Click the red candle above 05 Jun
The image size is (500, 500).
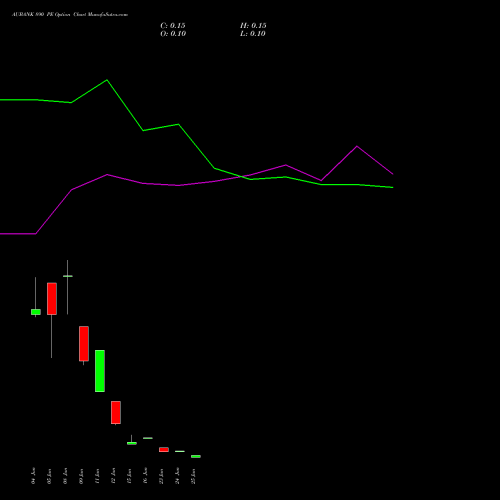click(x=52, y=299)
